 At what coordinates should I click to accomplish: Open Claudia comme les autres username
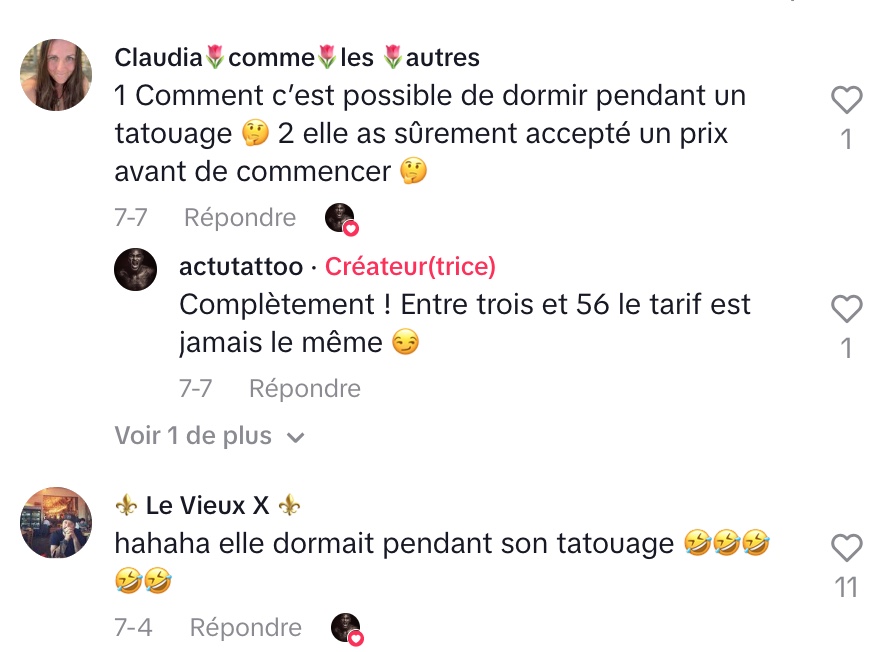(x=297, y=57)
